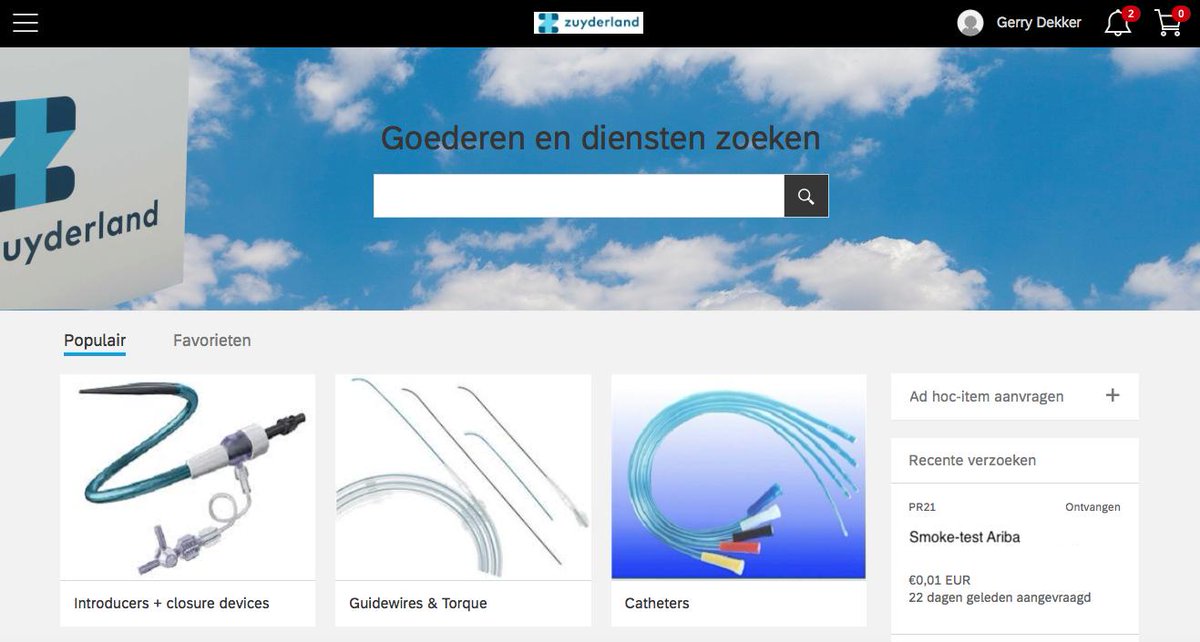Open the user avatar next to Gerry Dekker
1200x642 pixels.
(x=969, y=22)
